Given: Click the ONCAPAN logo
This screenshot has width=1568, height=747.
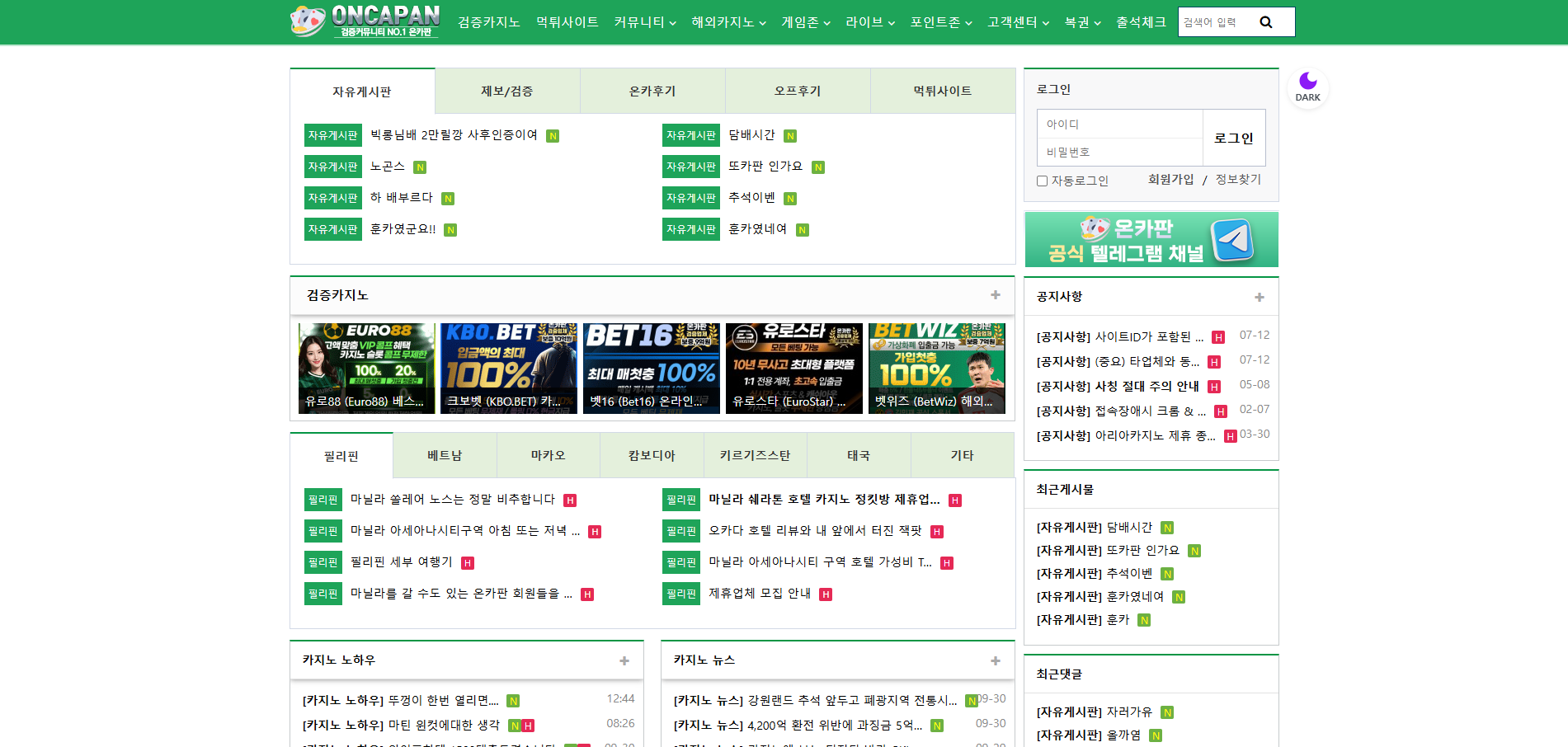Looking at the screenshot, I should tap(365, 21).
